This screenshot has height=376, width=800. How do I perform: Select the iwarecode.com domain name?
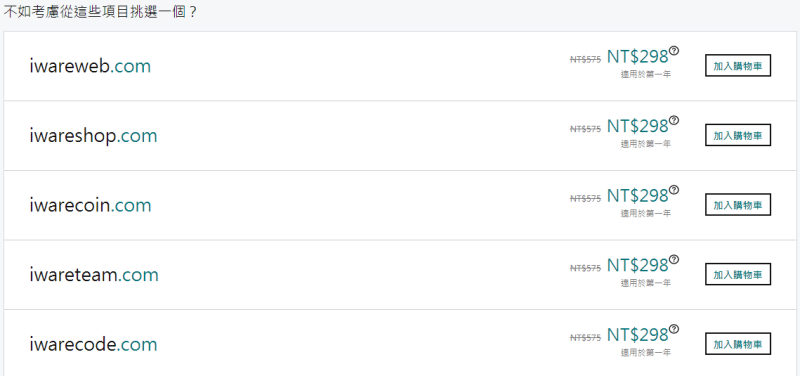click(x=93, y=344)
